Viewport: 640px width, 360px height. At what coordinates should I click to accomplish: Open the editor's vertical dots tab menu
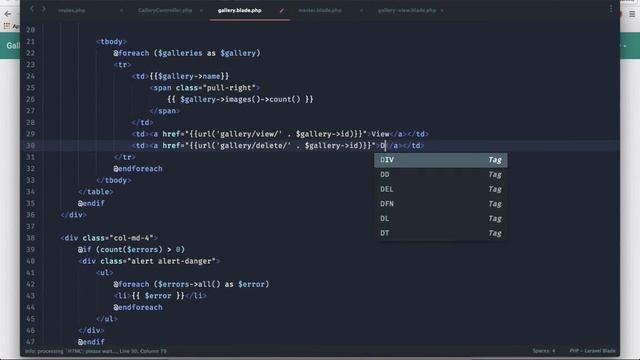point(611,9)
